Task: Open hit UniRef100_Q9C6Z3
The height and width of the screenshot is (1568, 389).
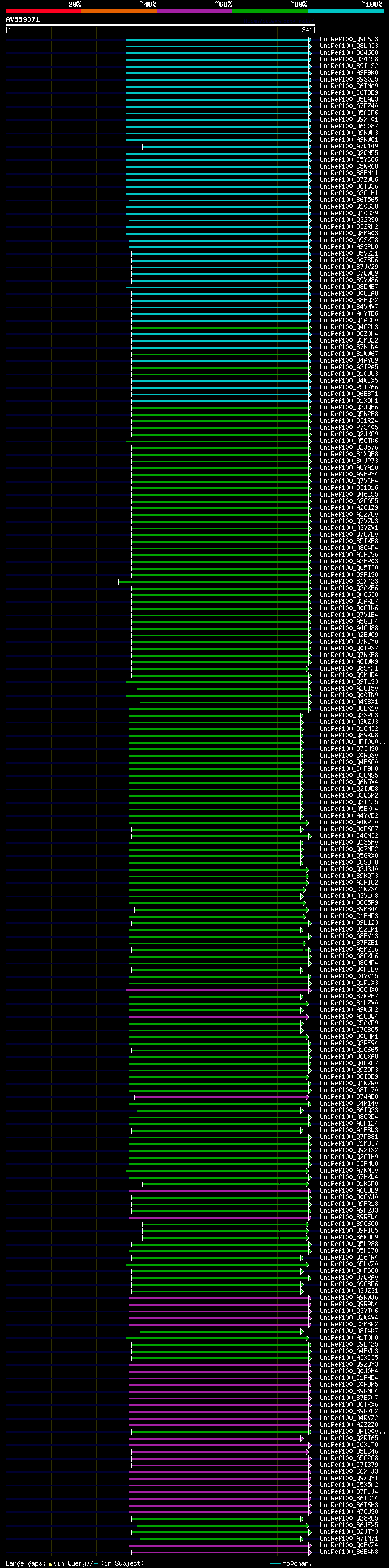Action: point(349,40)
